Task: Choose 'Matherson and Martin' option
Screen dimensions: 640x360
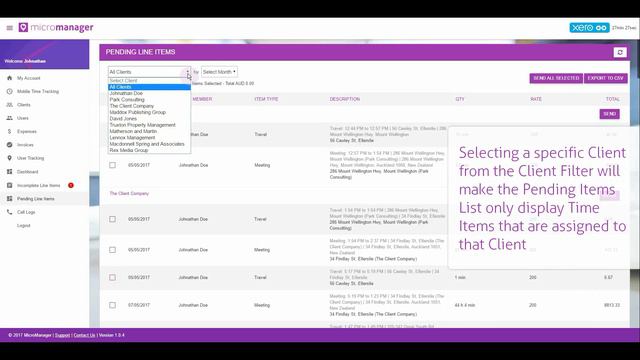Action: tap(149, 131)
